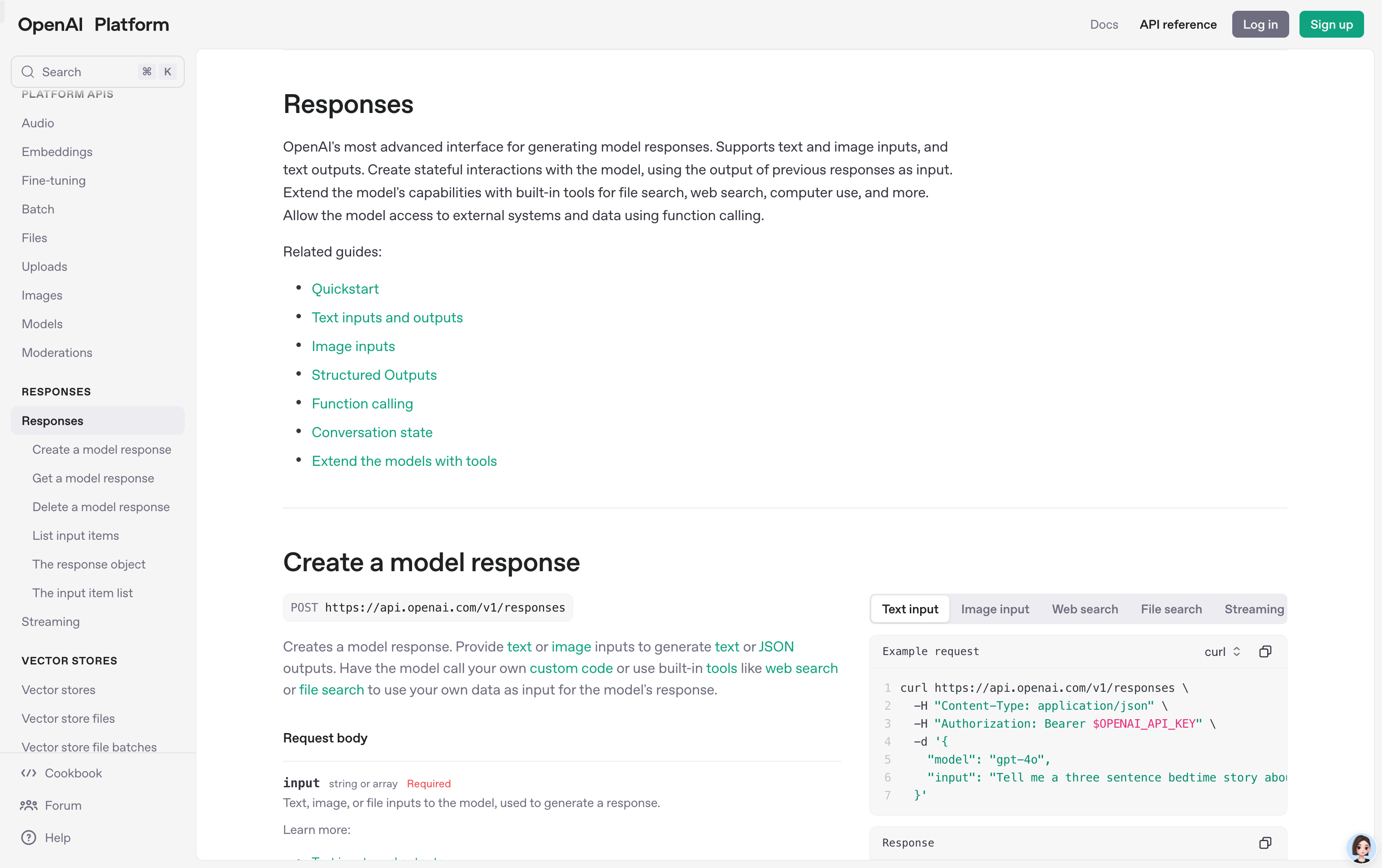The image size is (1382, 868).
Task: Open Function calling guide link
Action: tap(362, 404)
